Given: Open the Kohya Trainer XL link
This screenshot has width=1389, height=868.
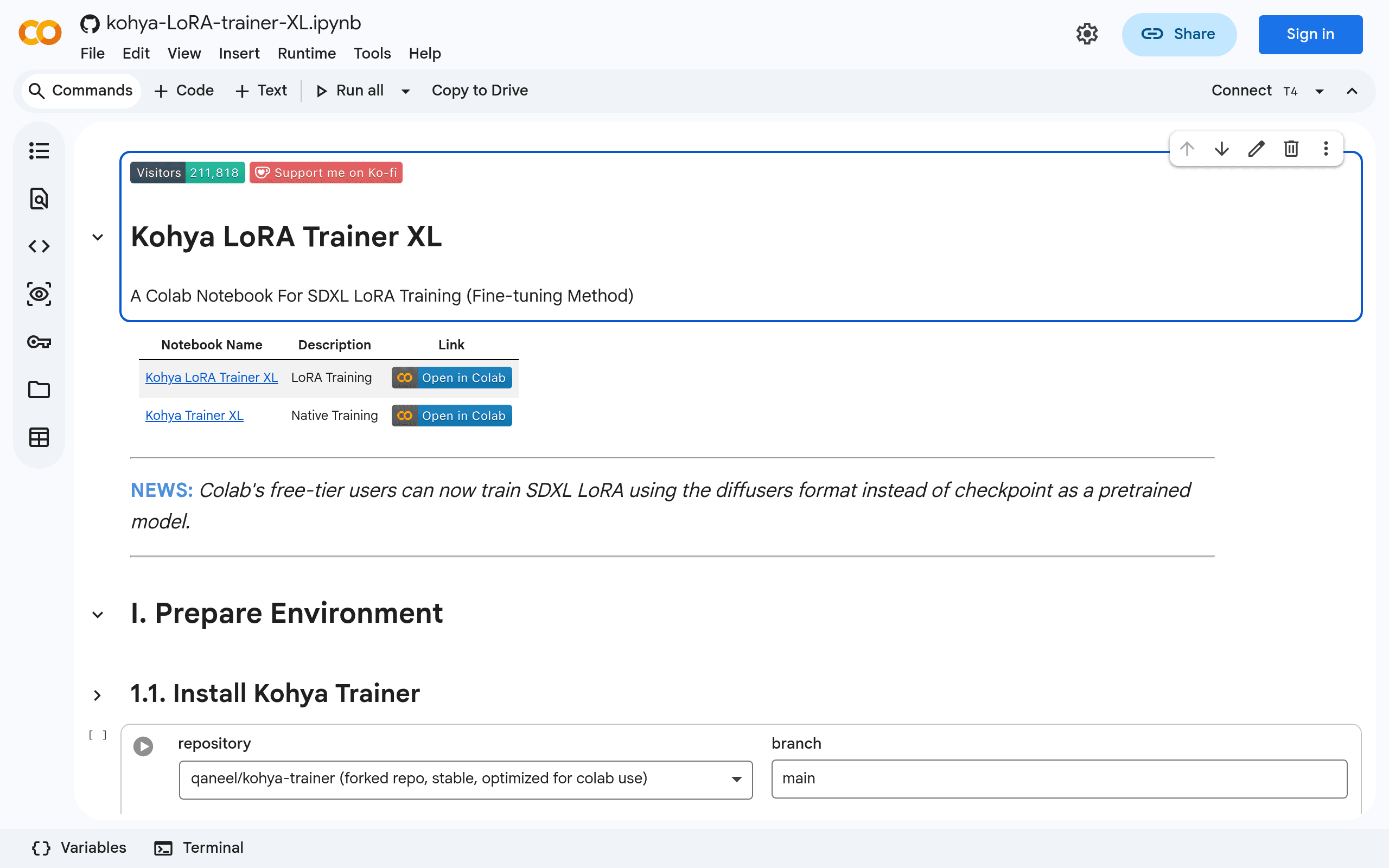Looking at the screenshot, I should coord(195,416).
